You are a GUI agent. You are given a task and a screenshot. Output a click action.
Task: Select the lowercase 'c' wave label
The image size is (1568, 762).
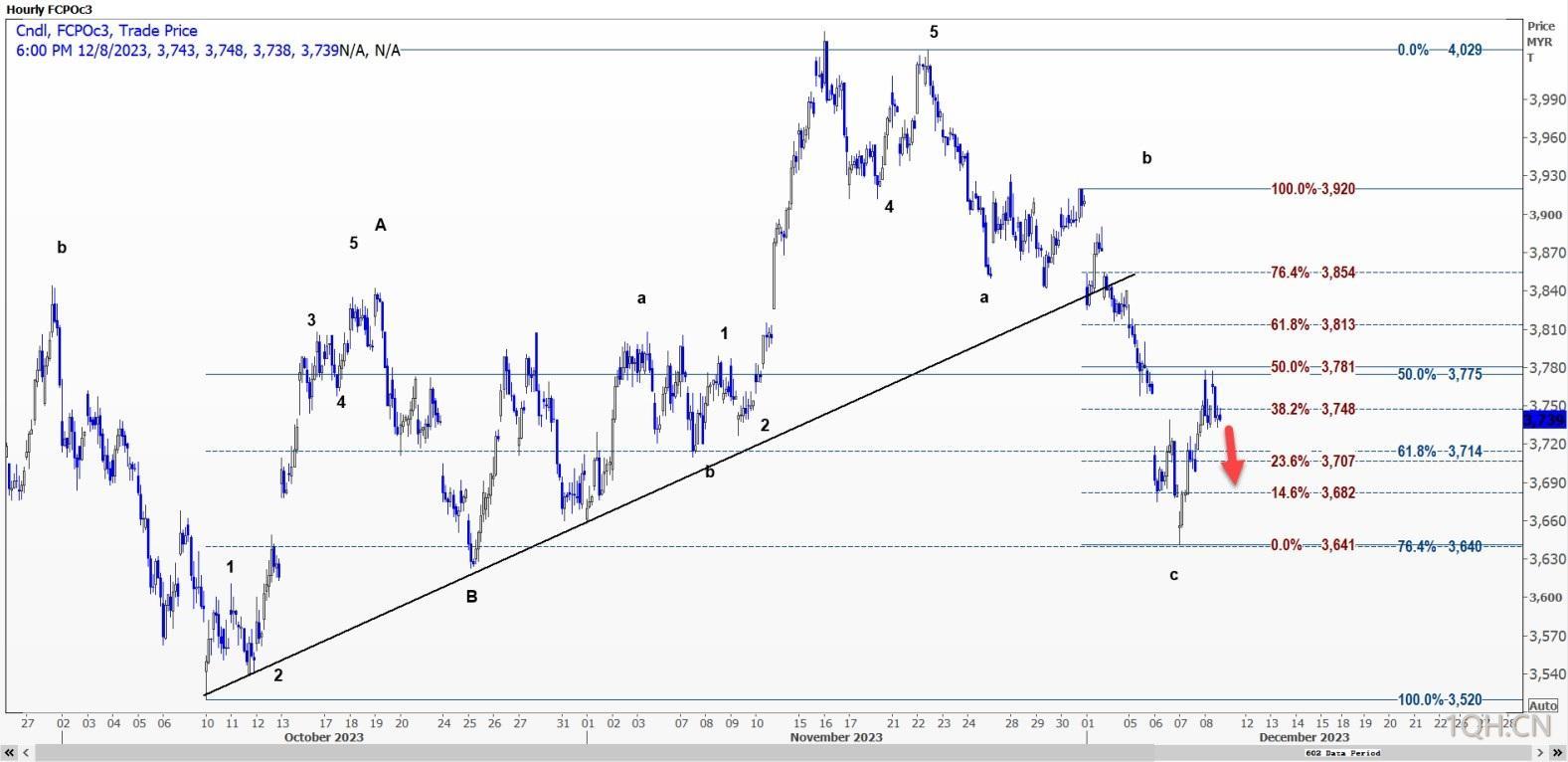(1174, 575)
